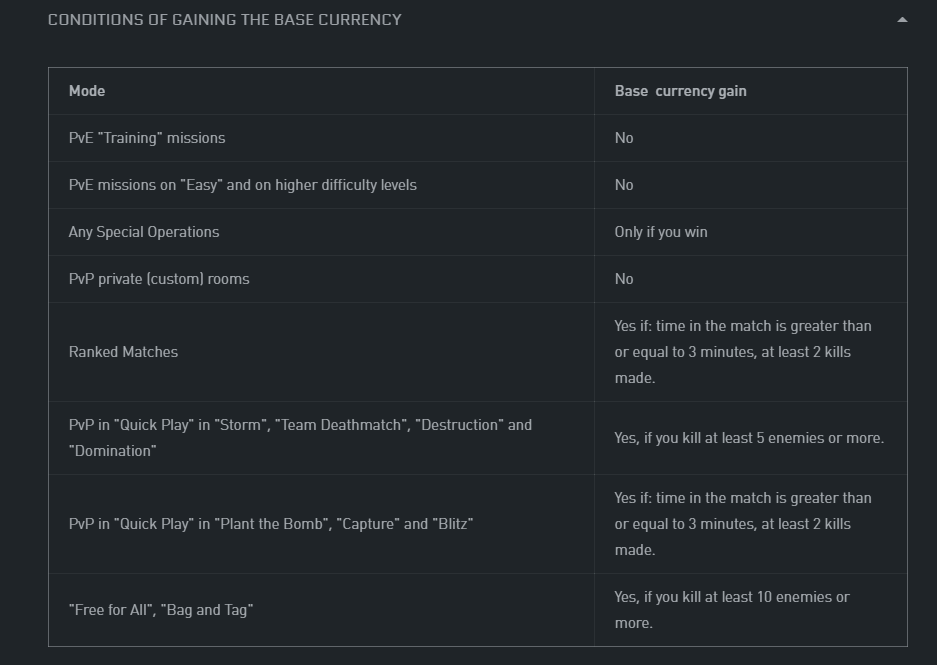Click the Plant the Bomb modes' condition text

[x=743, y=524]
